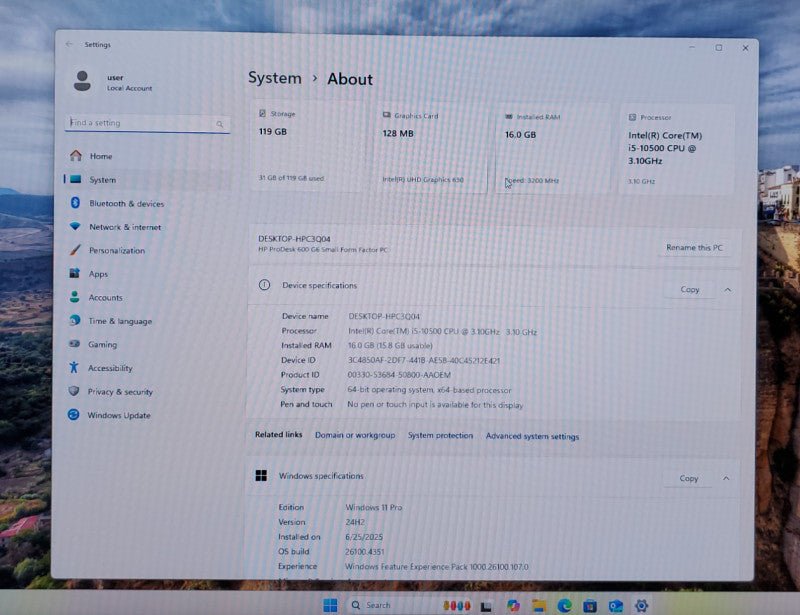Click the Settings gear on the taskbar
800x615 pixels.
click(x=641, y=606)
